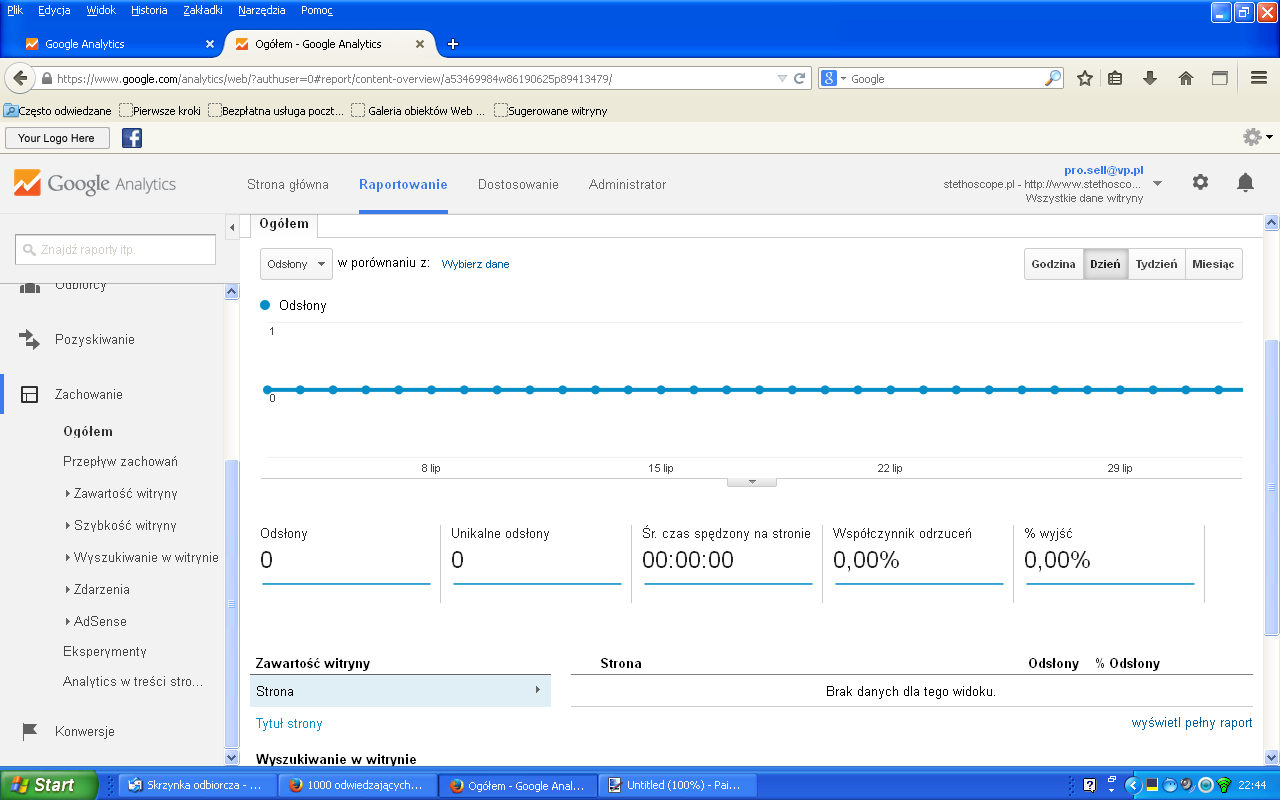Image resolution: width=1280 pixels, height=800 pixels.
Task: Click the Konwersje flag icon
Action: (30, 731)
